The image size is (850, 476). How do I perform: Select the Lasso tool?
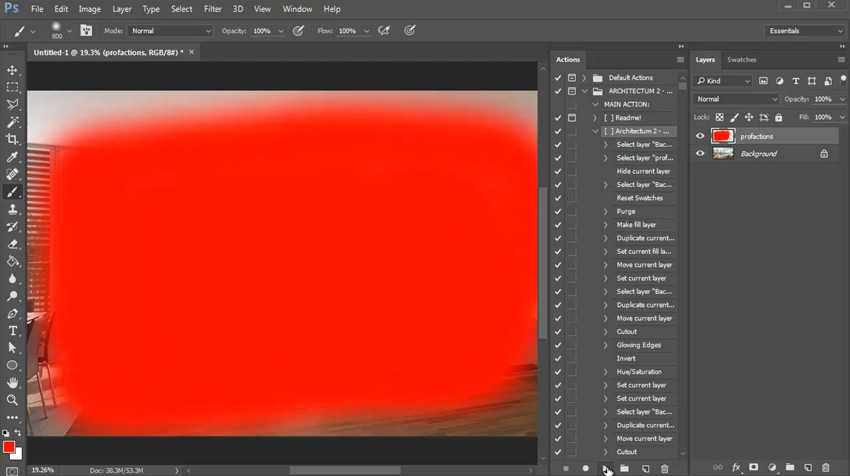tap(12, 105)
